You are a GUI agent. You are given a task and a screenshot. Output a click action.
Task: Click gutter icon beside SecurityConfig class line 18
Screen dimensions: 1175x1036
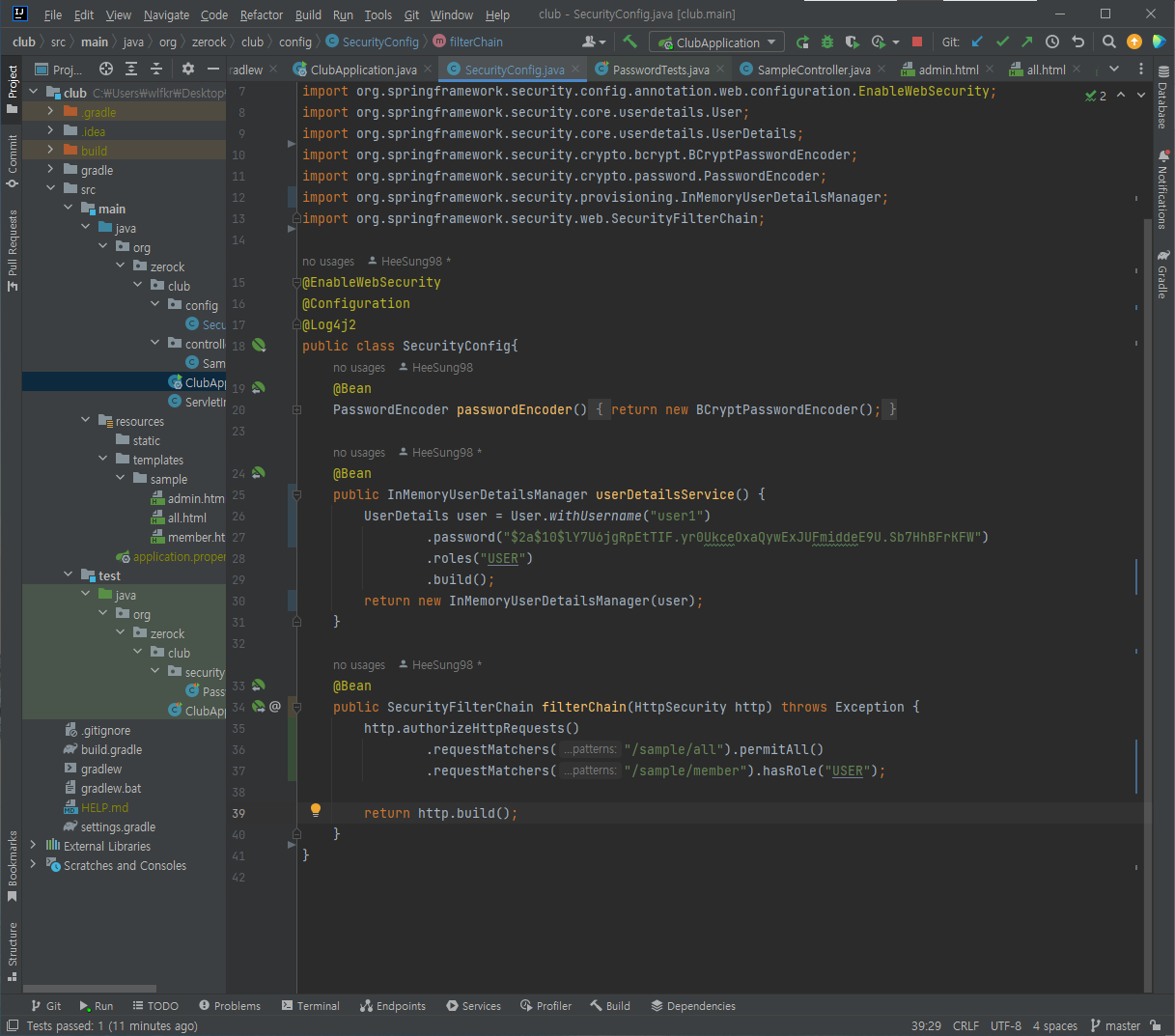259,345
